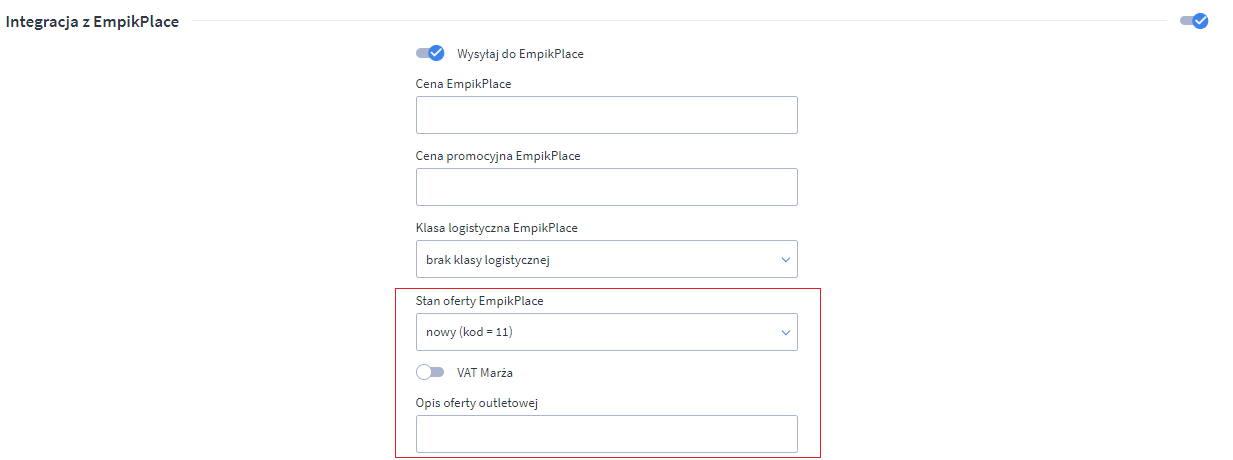This screenshot has width=1233, height=460.
Task: Disable the Wysyłaj do EmpikPlace switch
Action: (x=430, y=53)
